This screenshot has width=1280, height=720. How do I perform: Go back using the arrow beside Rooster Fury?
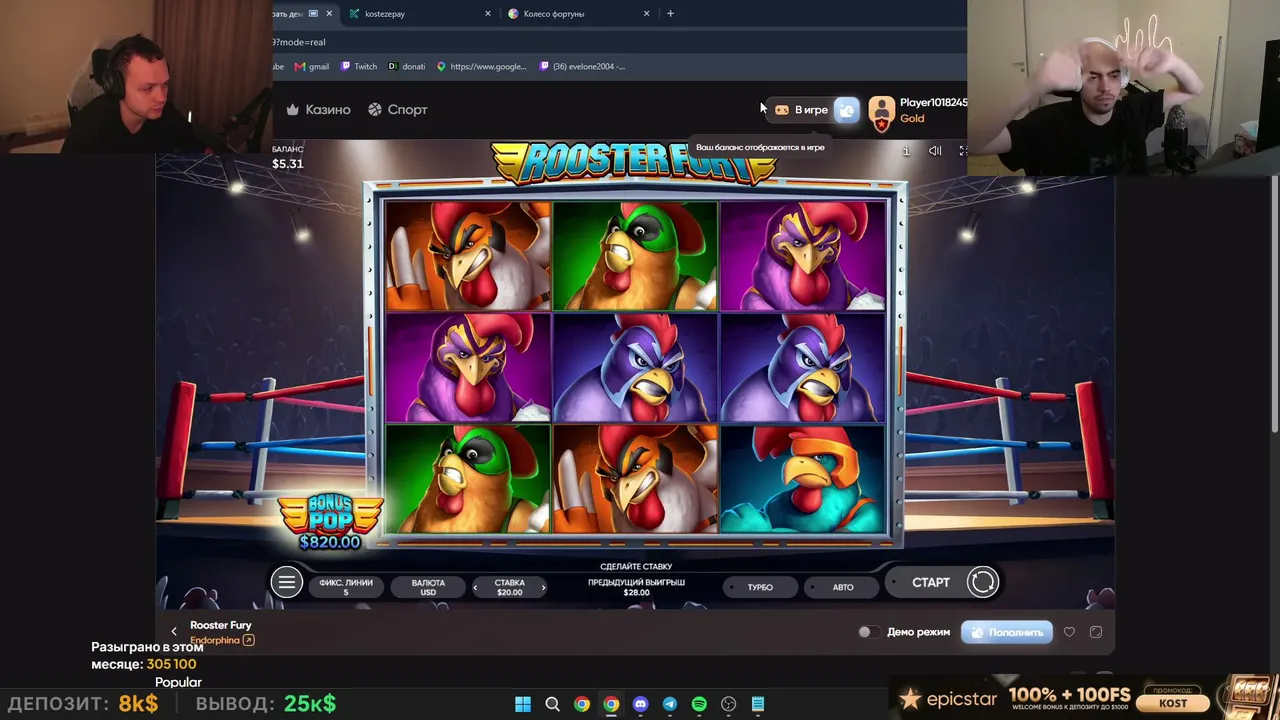174,631
